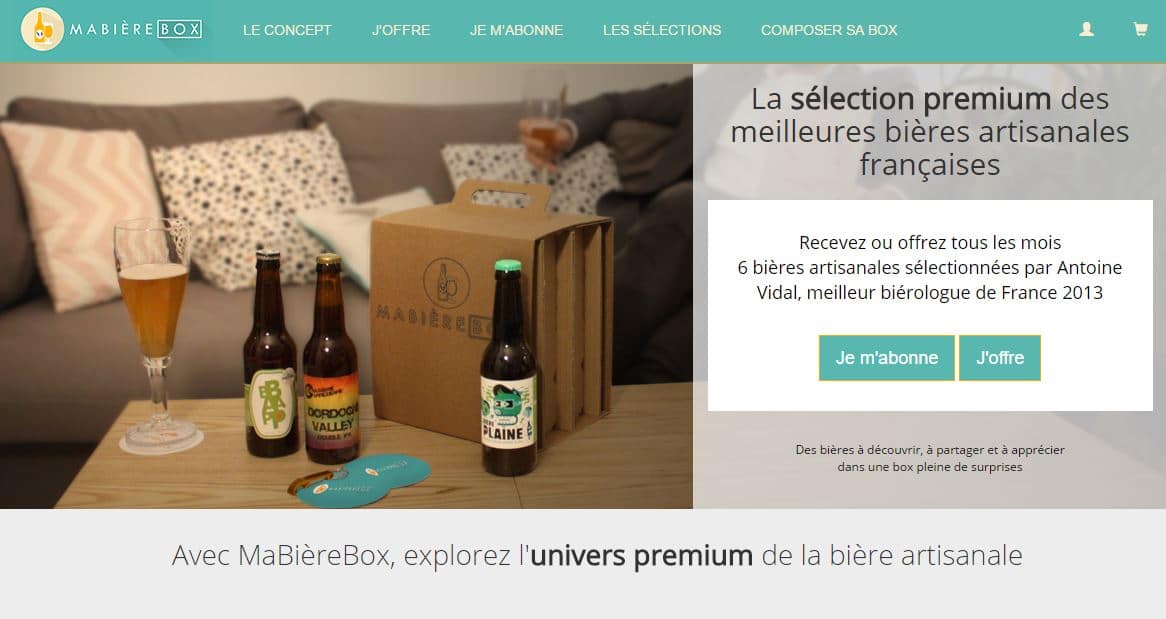This screenshot has width=1166, height=619.
Task: Click the hero headline sélection premium text
Action: 930,132
